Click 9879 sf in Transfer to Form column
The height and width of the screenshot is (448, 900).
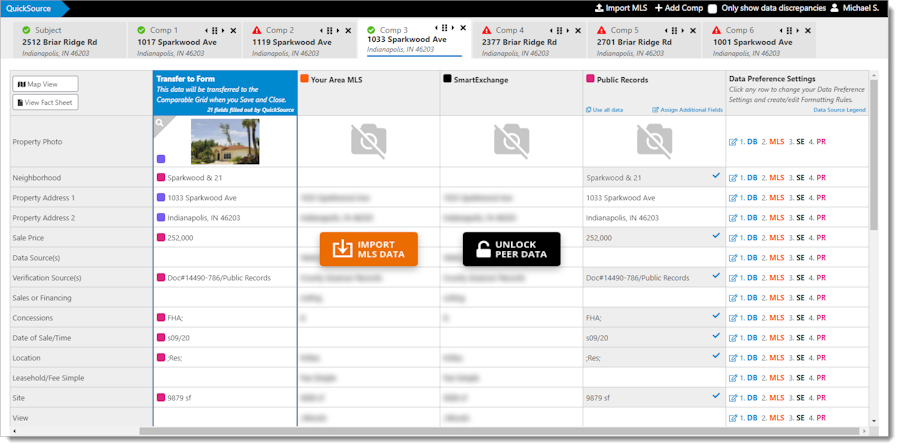pos(179,398)
